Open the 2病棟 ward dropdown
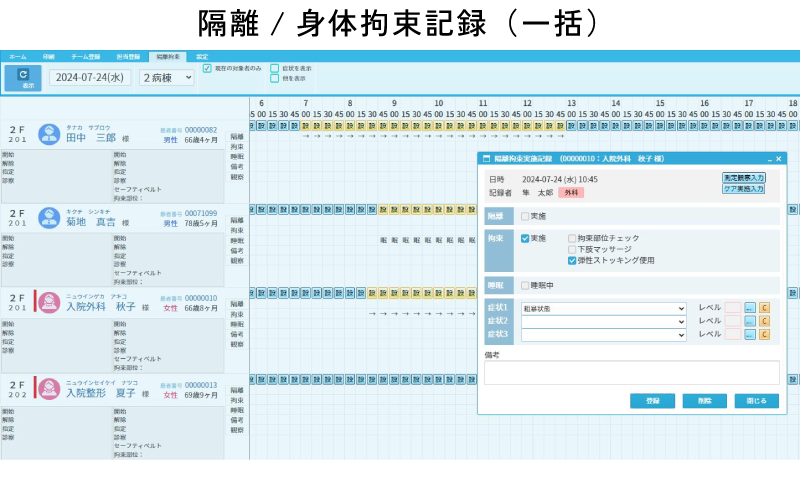 [x=167, y=77]
